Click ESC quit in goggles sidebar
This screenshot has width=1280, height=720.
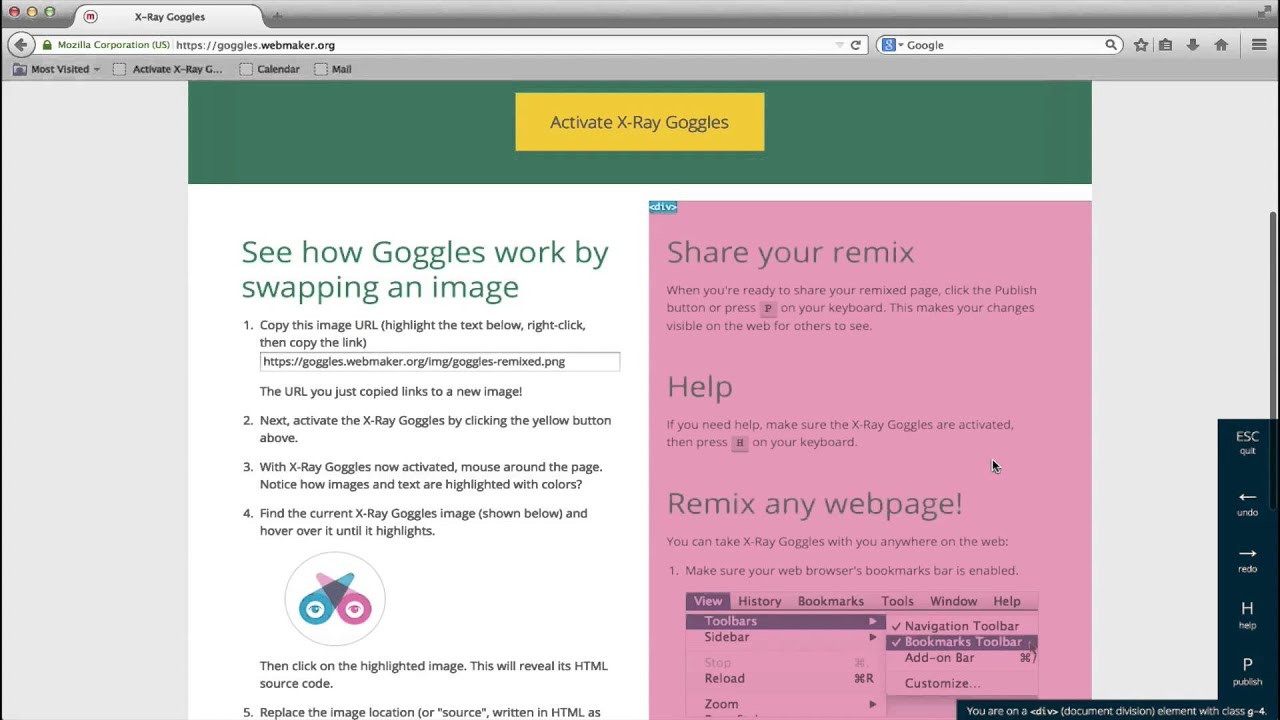(x=1247, y=442)
